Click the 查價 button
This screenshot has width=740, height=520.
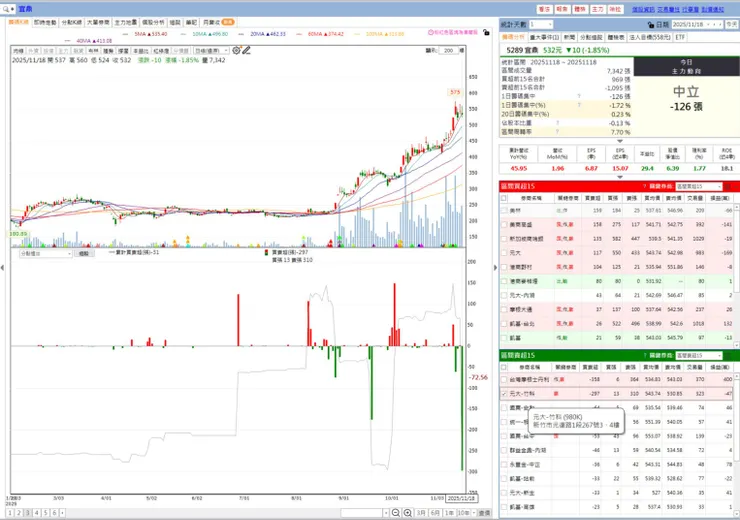pyautogui.click(x=484, y=513)
